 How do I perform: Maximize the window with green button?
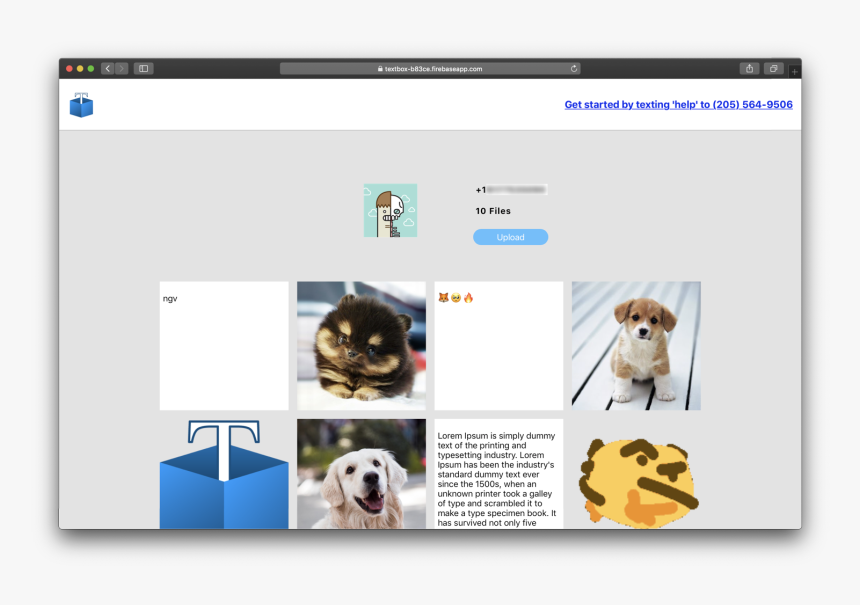(91, 69)
